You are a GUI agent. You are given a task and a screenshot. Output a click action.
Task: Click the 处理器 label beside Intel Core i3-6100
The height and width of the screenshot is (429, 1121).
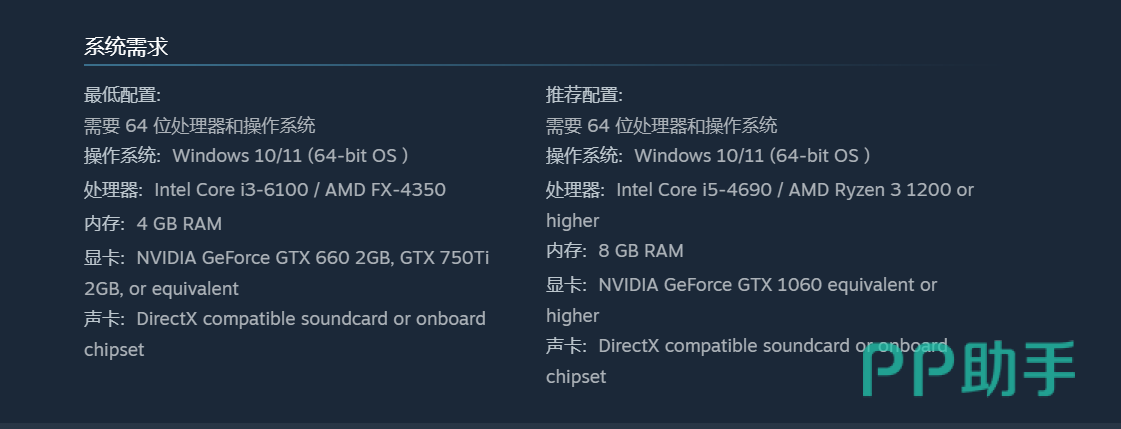coord(113,190)
